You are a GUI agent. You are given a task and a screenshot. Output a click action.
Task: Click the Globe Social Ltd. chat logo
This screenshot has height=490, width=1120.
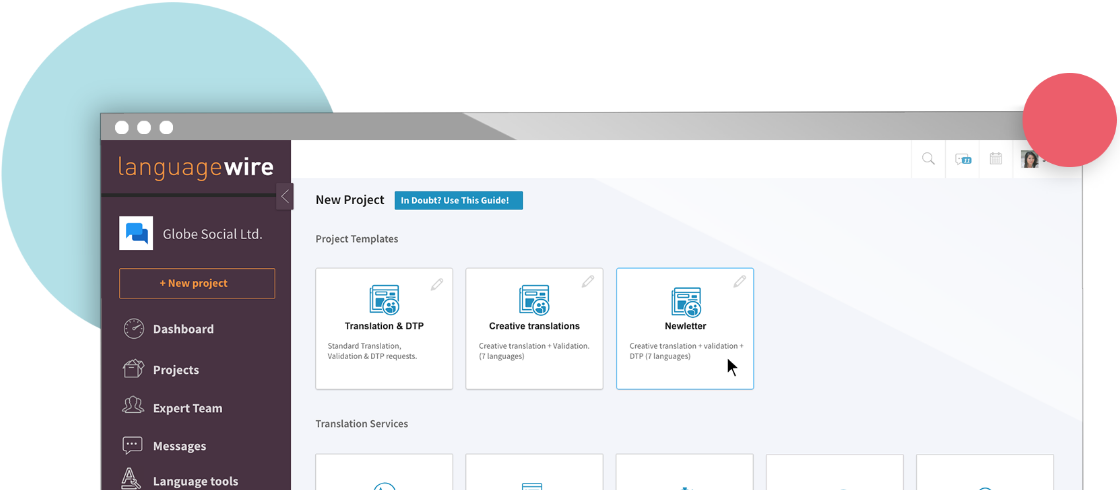[x=136, y=233]
